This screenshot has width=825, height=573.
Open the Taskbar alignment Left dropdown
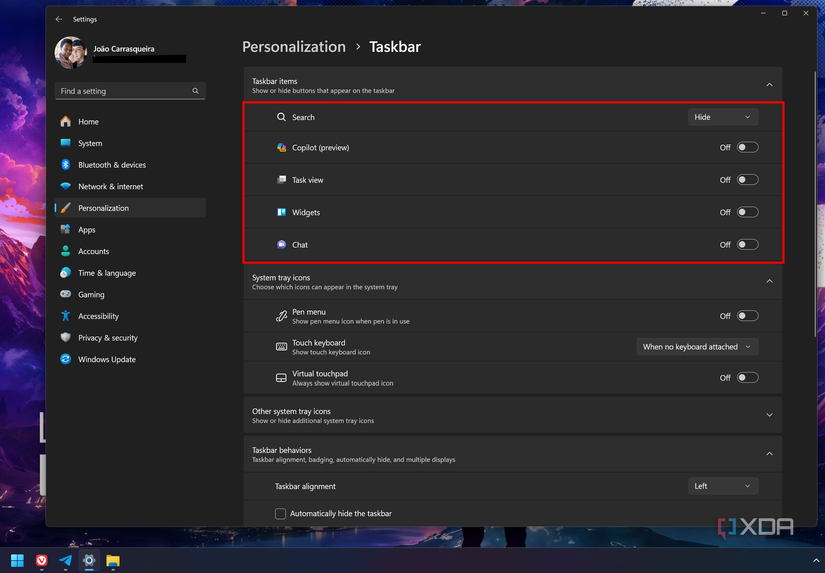tap(723, 486)
